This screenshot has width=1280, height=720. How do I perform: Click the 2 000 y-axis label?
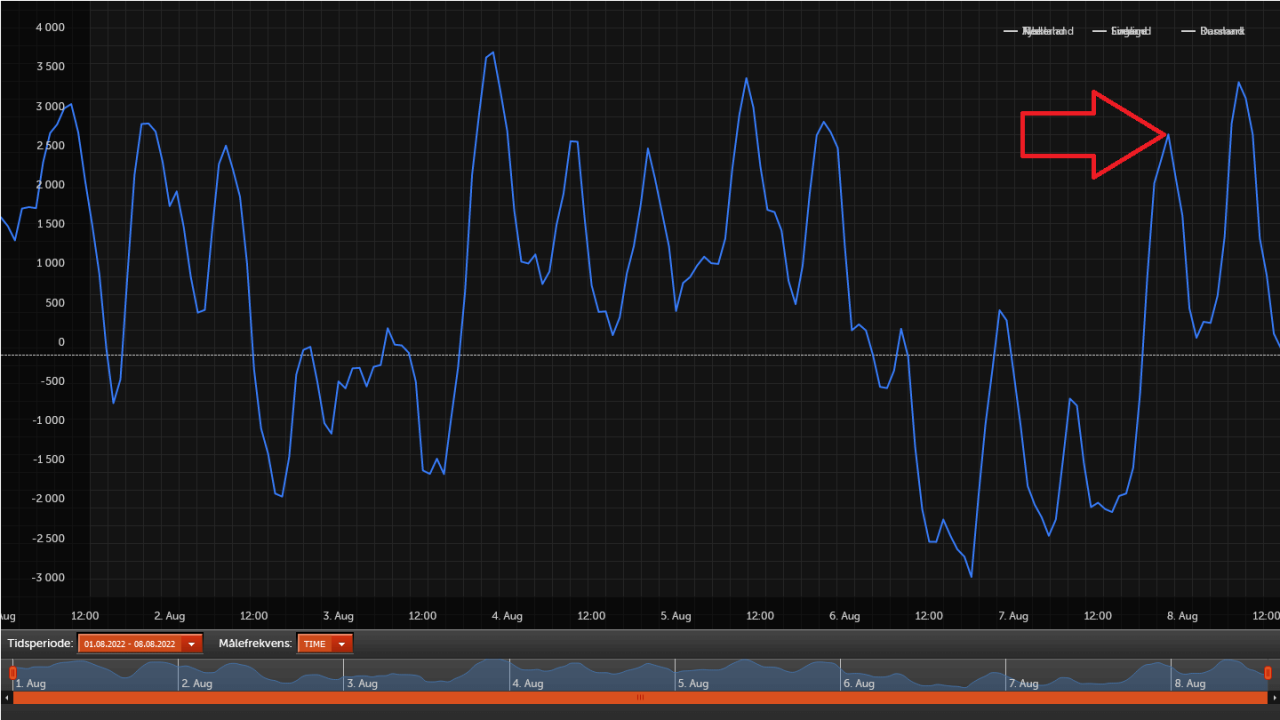coord(50,184)
